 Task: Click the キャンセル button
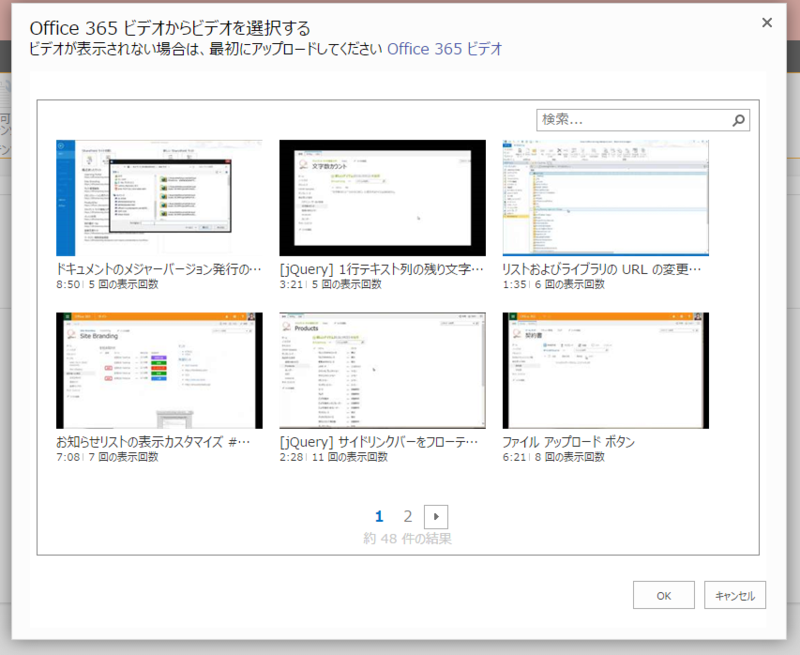(735, 595)
